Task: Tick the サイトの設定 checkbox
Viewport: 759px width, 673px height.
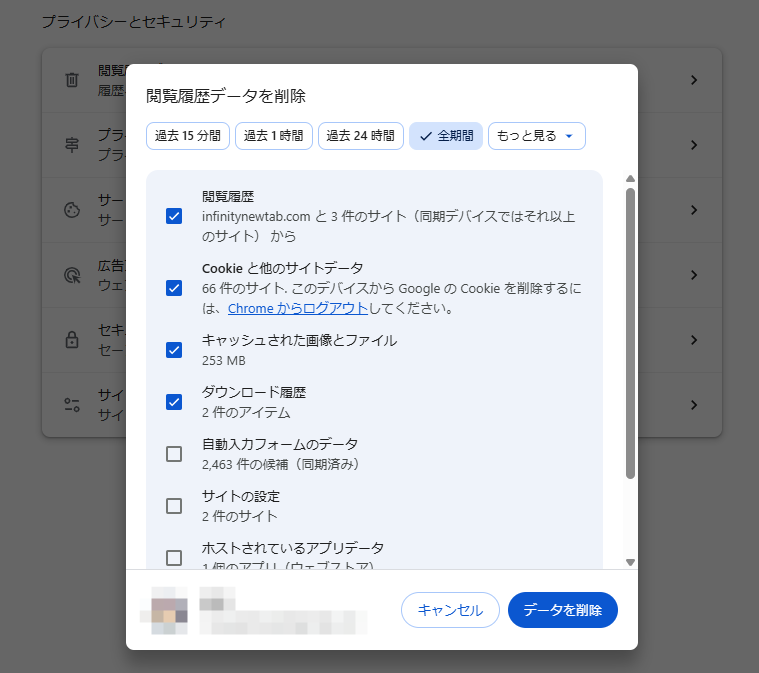Action: (x=174, y=506)
